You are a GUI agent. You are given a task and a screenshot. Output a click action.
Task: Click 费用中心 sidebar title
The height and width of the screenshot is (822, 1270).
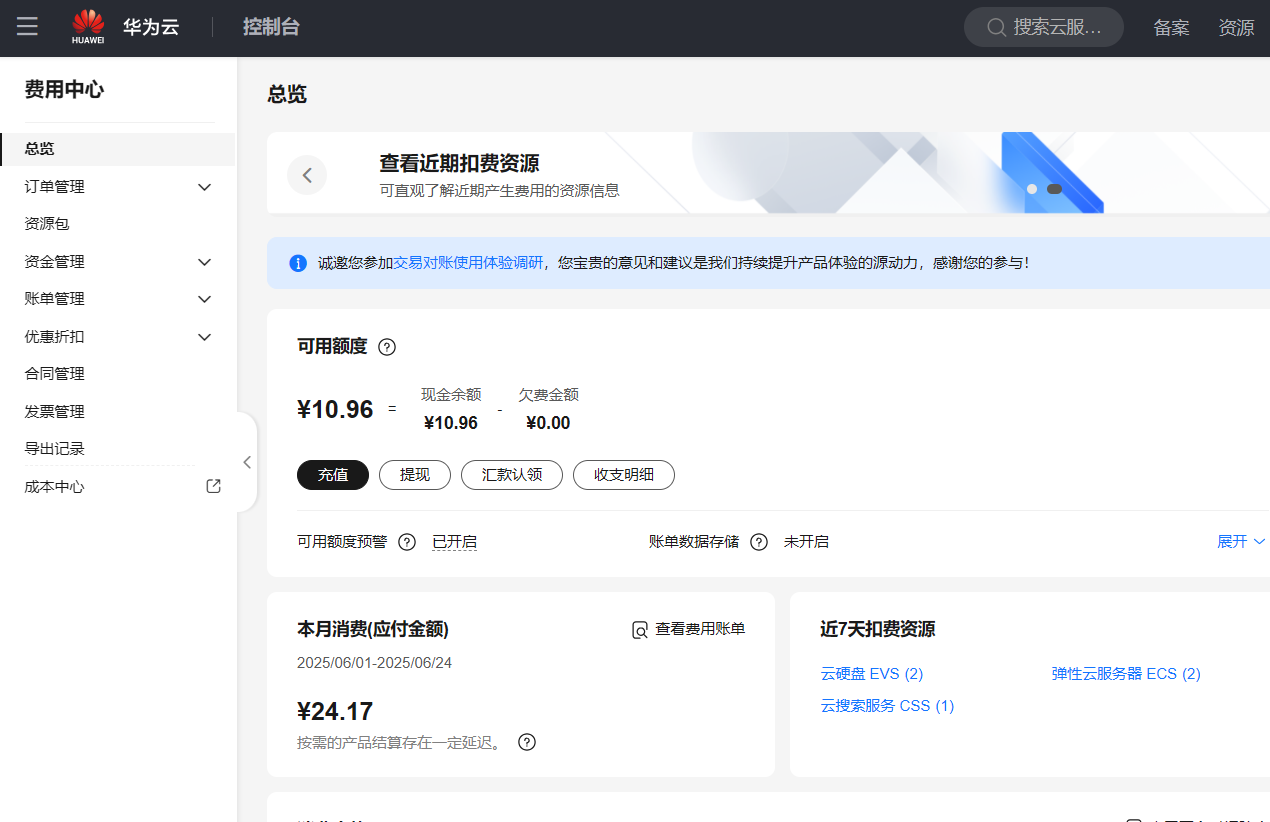coord(64,90)
